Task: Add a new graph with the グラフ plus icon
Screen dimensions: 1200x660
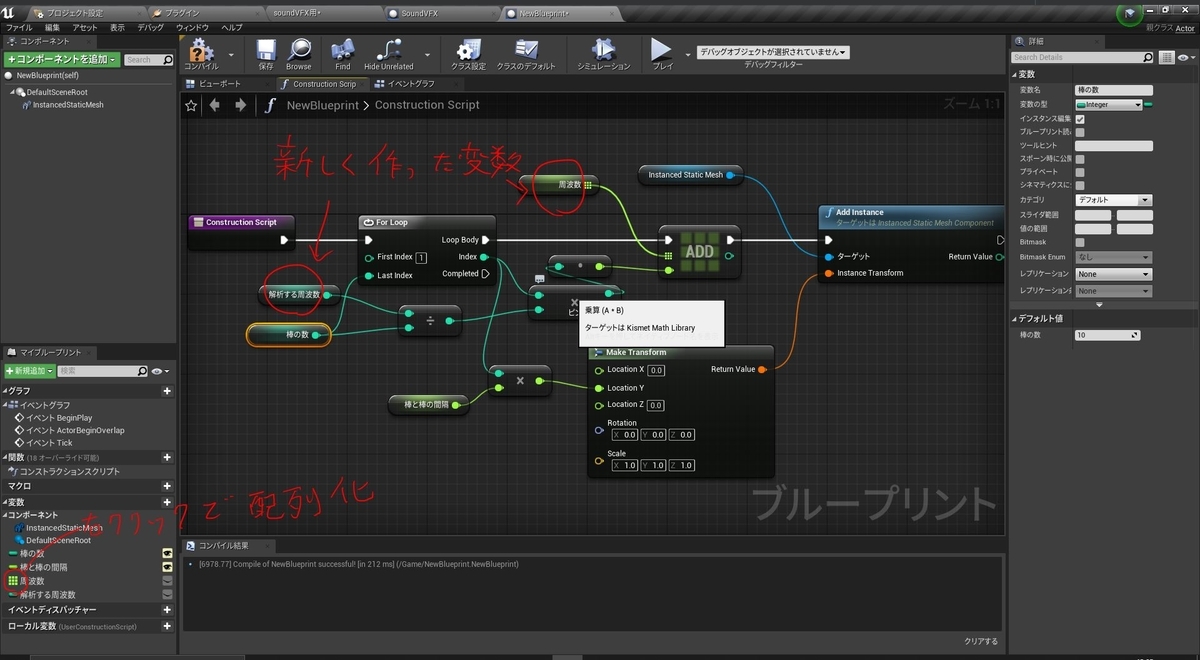Action: (167, 391)
